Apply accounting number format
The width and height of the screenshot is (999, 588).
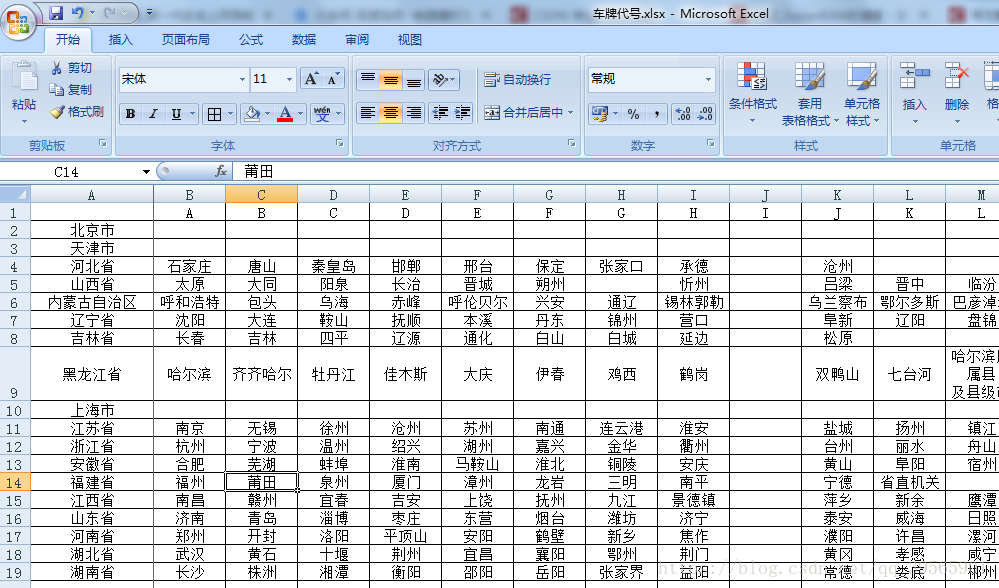[x=600, y=114]
